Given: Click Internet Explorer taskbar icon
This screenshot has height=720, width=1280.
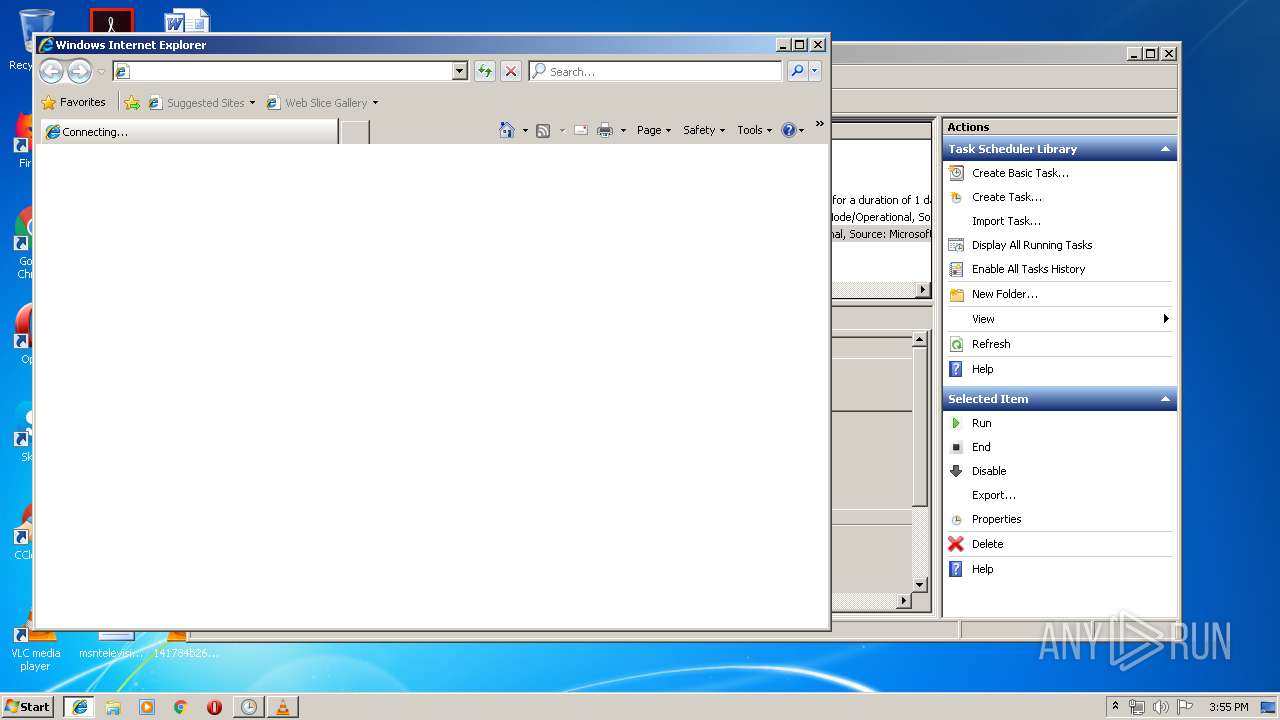Looking at the screenshot, I should 79,707.
